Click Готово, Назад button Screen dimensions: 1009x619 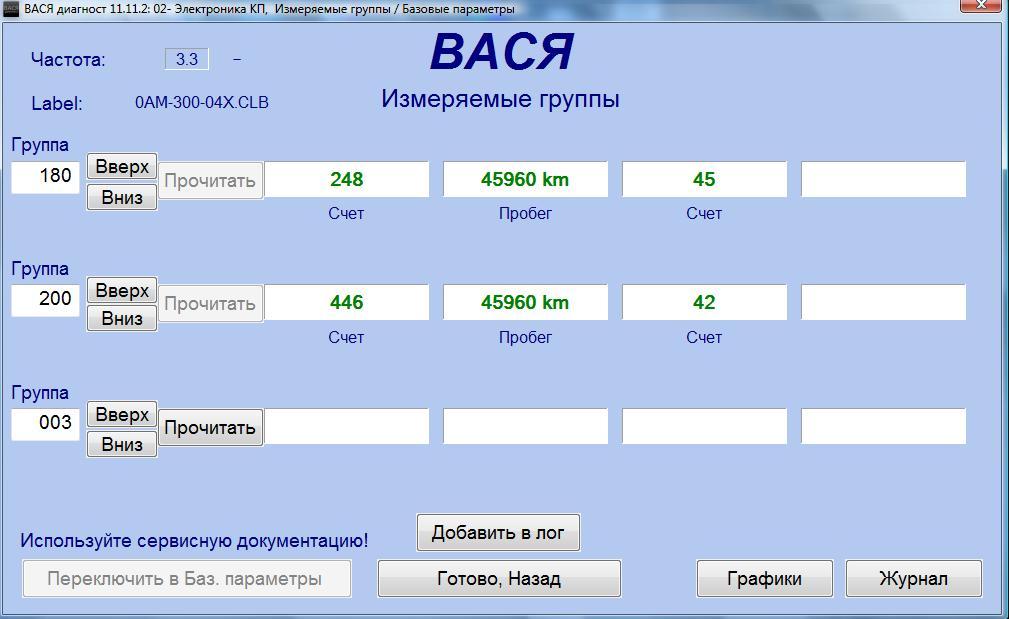click(x=499, y=578)
